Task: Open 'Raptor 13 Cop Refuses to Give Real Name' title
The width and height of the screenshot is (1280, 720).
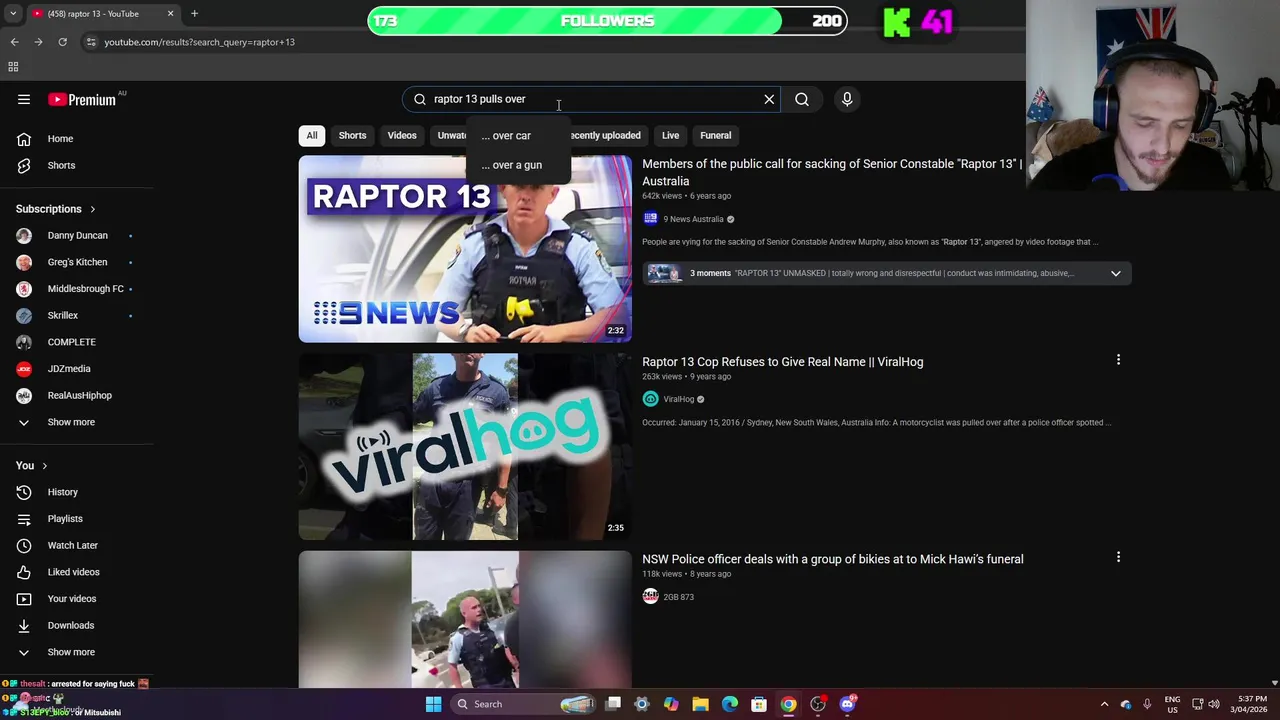Action: tap(783, 362)
